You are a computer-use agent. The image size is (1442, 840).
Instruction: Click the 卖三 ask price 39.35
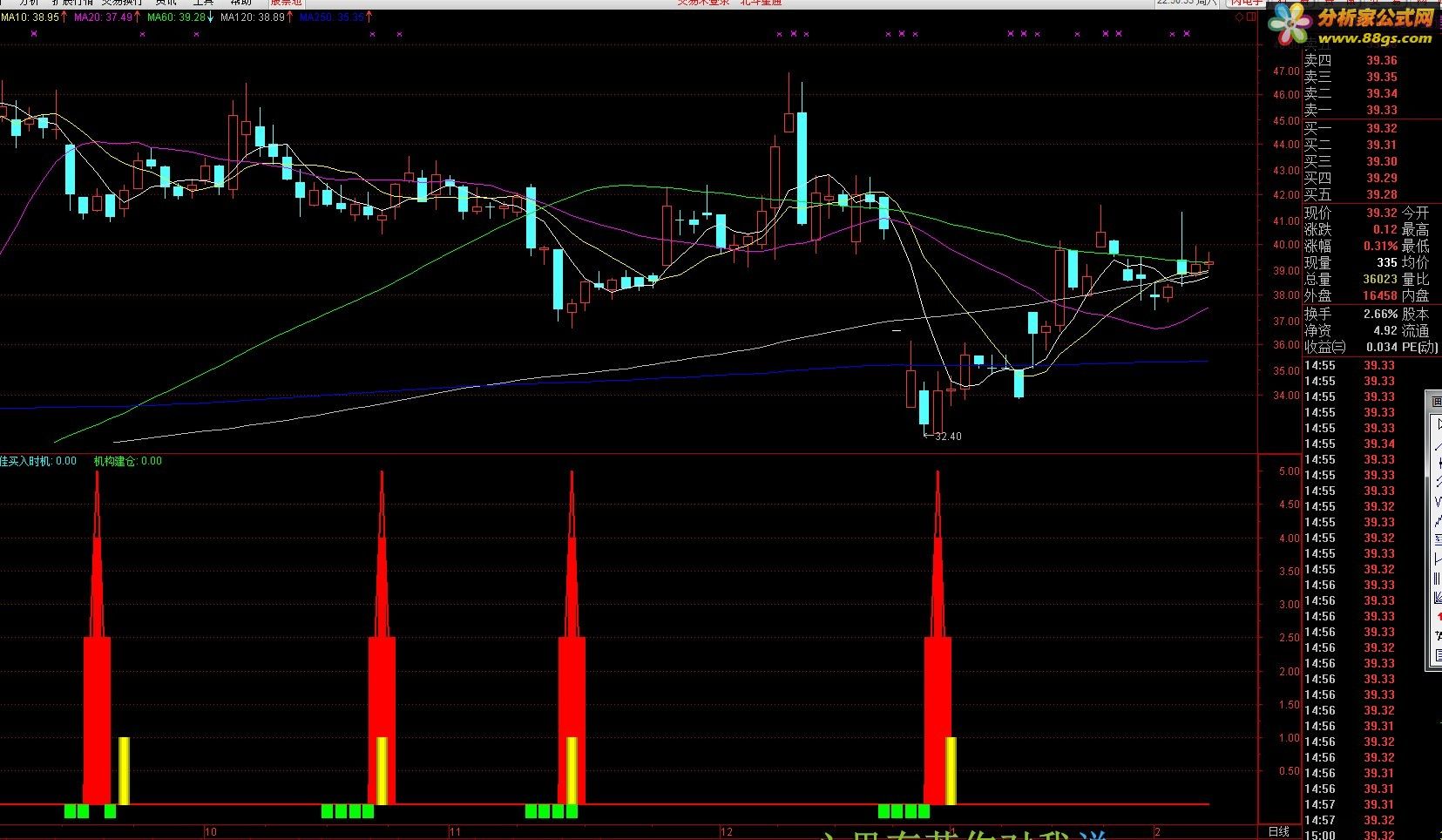pos(1382,77)
